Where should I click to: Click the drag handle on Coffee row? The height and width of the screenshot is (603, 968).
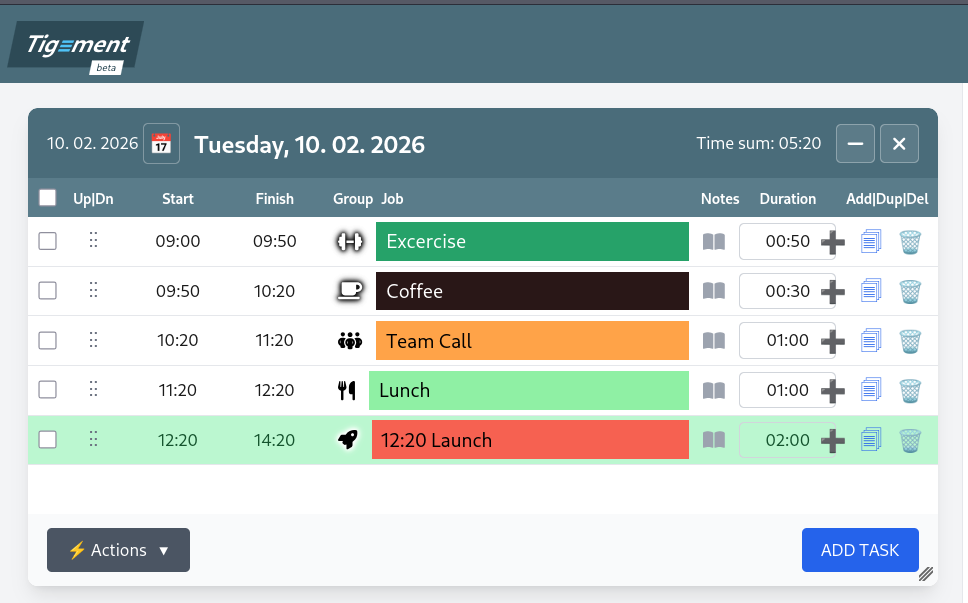click(93, 290)
